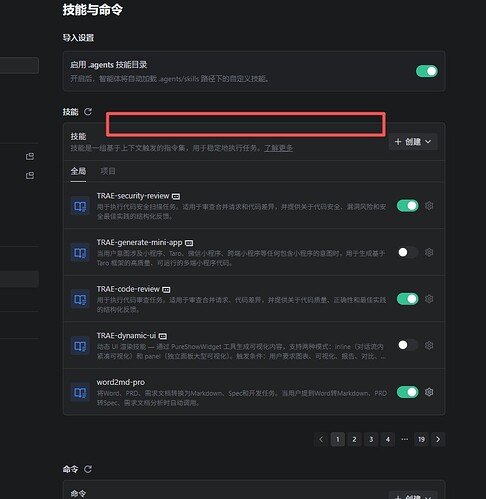Click lower open-in-window icon in left sidebar
This screenshot has height=499, width=486.
pyautogui.click(x=30, y=175)
